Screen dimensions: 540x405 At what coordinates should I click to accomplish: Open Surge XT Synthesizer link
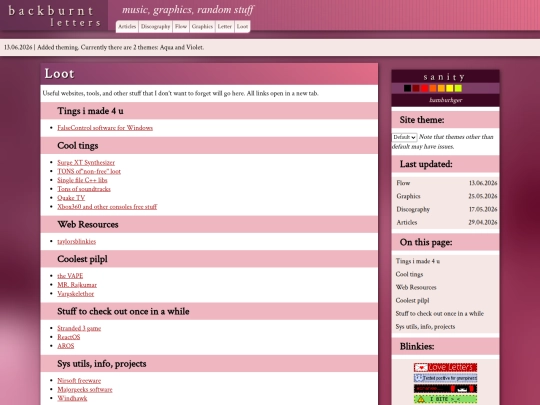(86, 163)
